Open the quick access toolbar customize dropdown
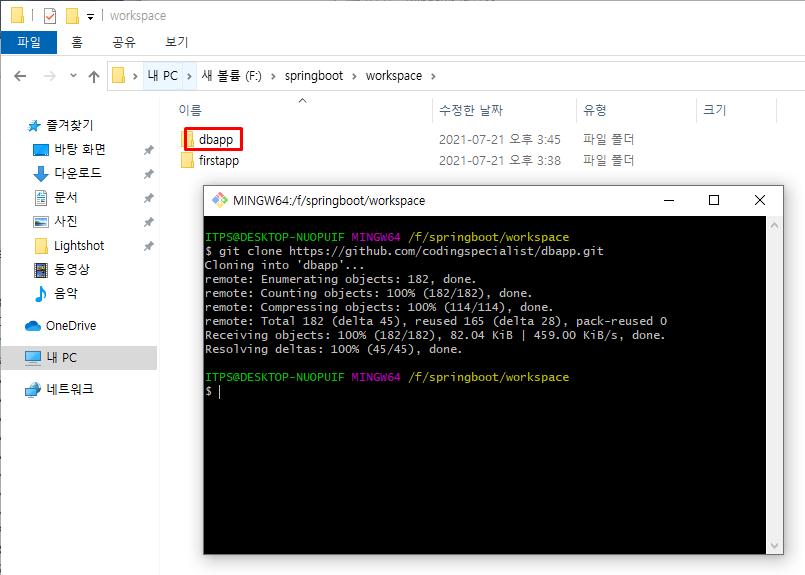The height and width of the screenshot is (575, 805). [90, 17]
